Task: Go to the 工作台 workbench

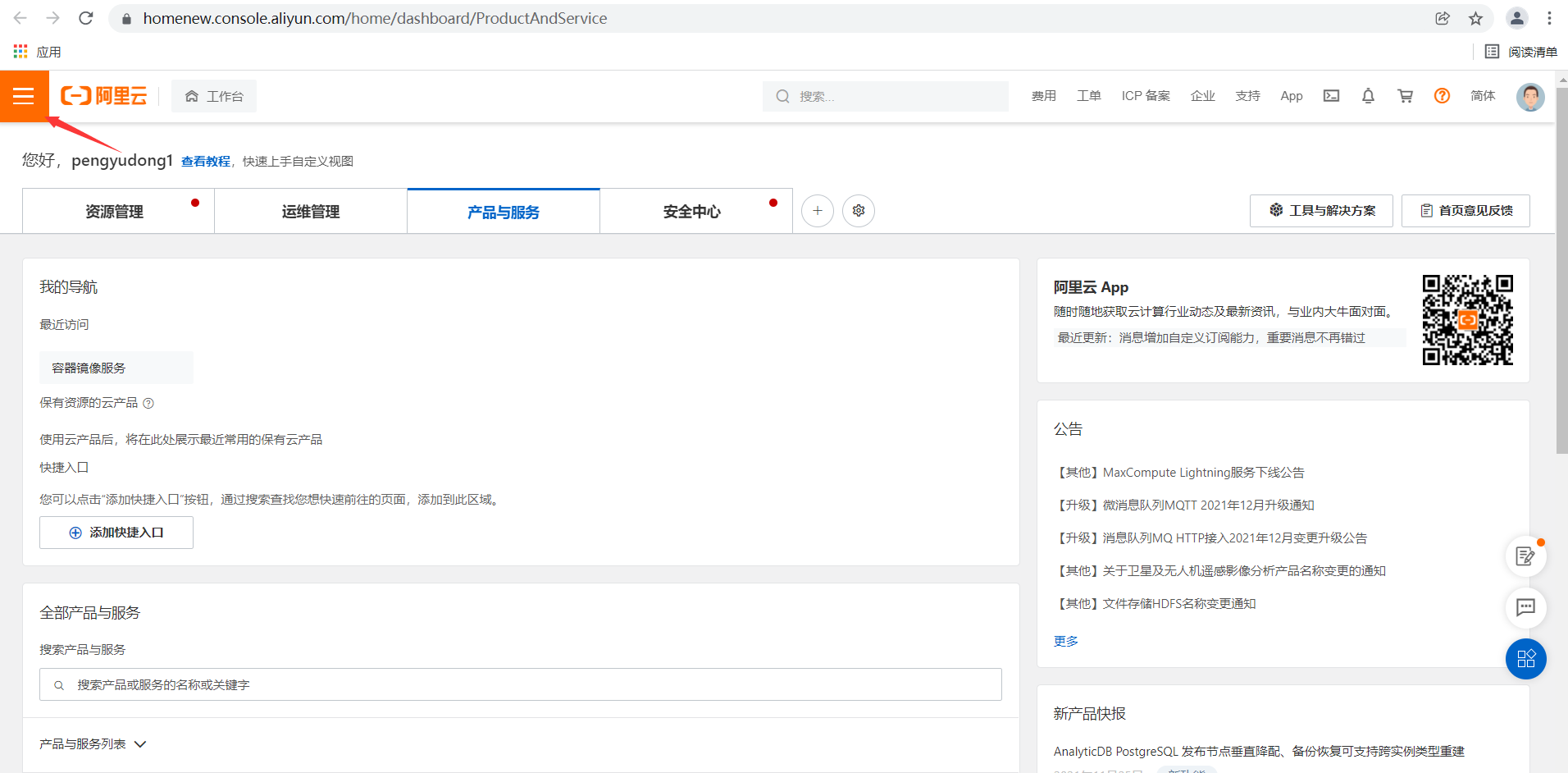Action: pos(214,96)
